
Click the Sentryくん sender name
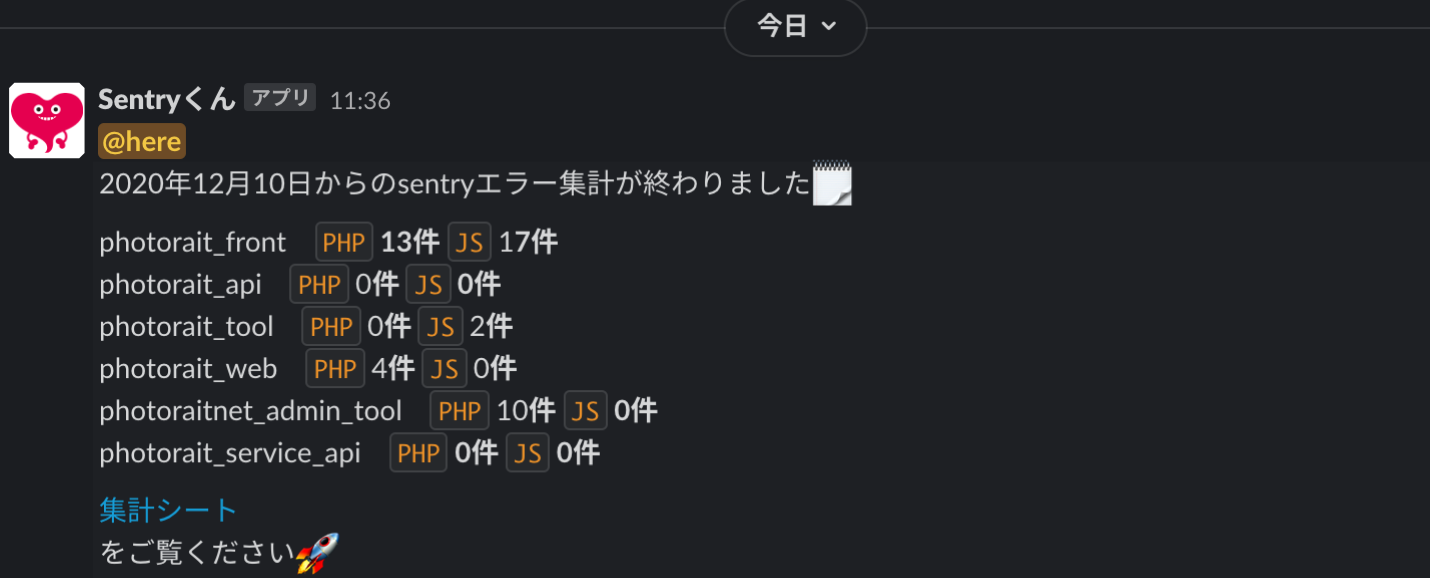pos(167,99)
